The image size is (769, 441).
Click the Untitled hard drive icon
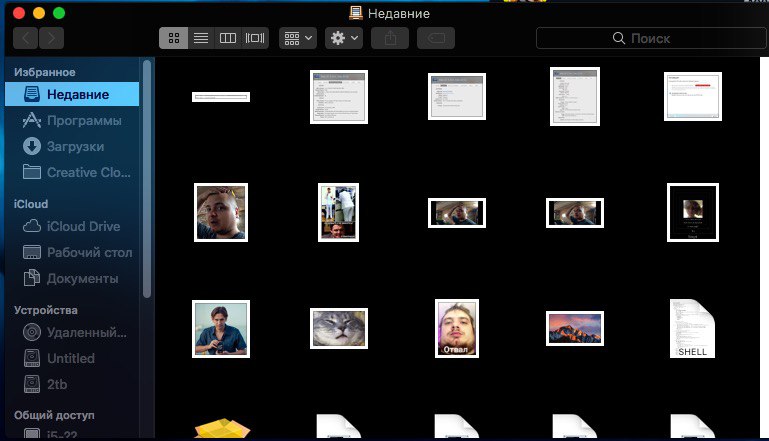(32, 358)
